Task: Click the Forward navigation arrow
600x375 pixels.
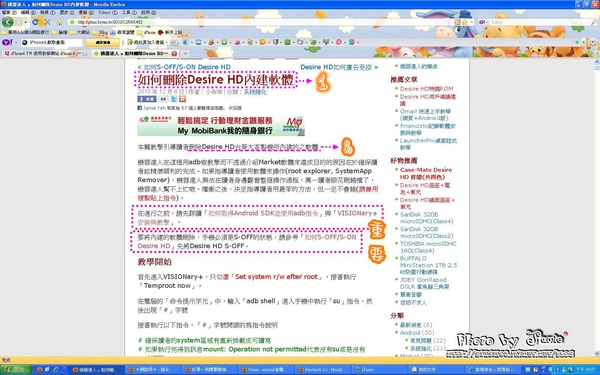Action: (18, 22)
